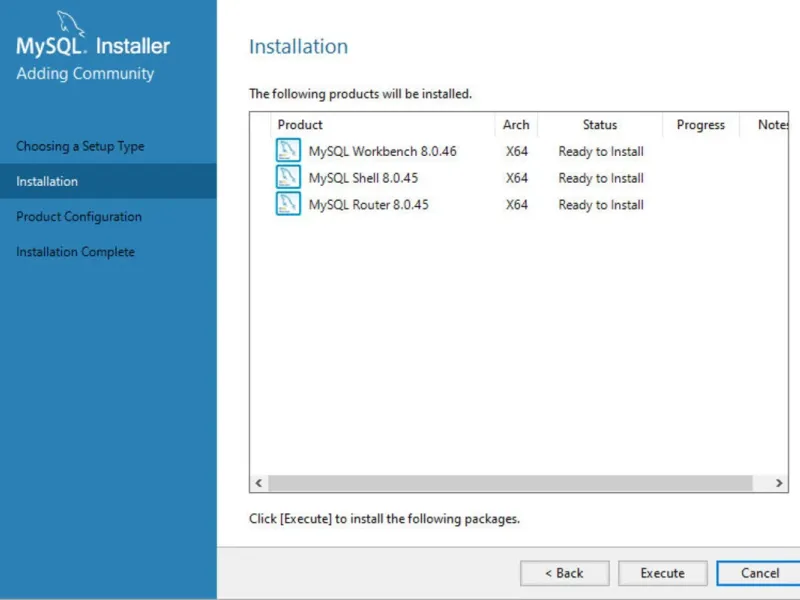Click Execute to install packages

point(662,573)
